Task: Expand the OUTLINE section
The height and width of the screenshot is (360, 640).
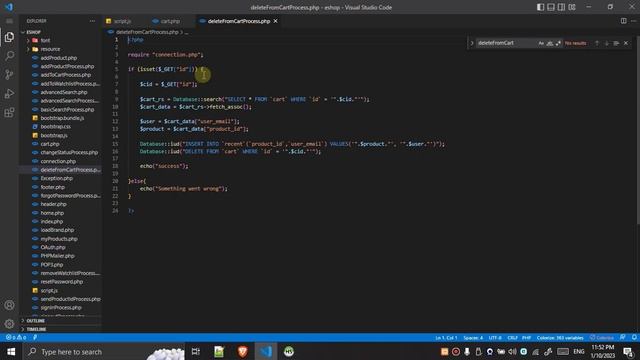Action: point(36,321)
